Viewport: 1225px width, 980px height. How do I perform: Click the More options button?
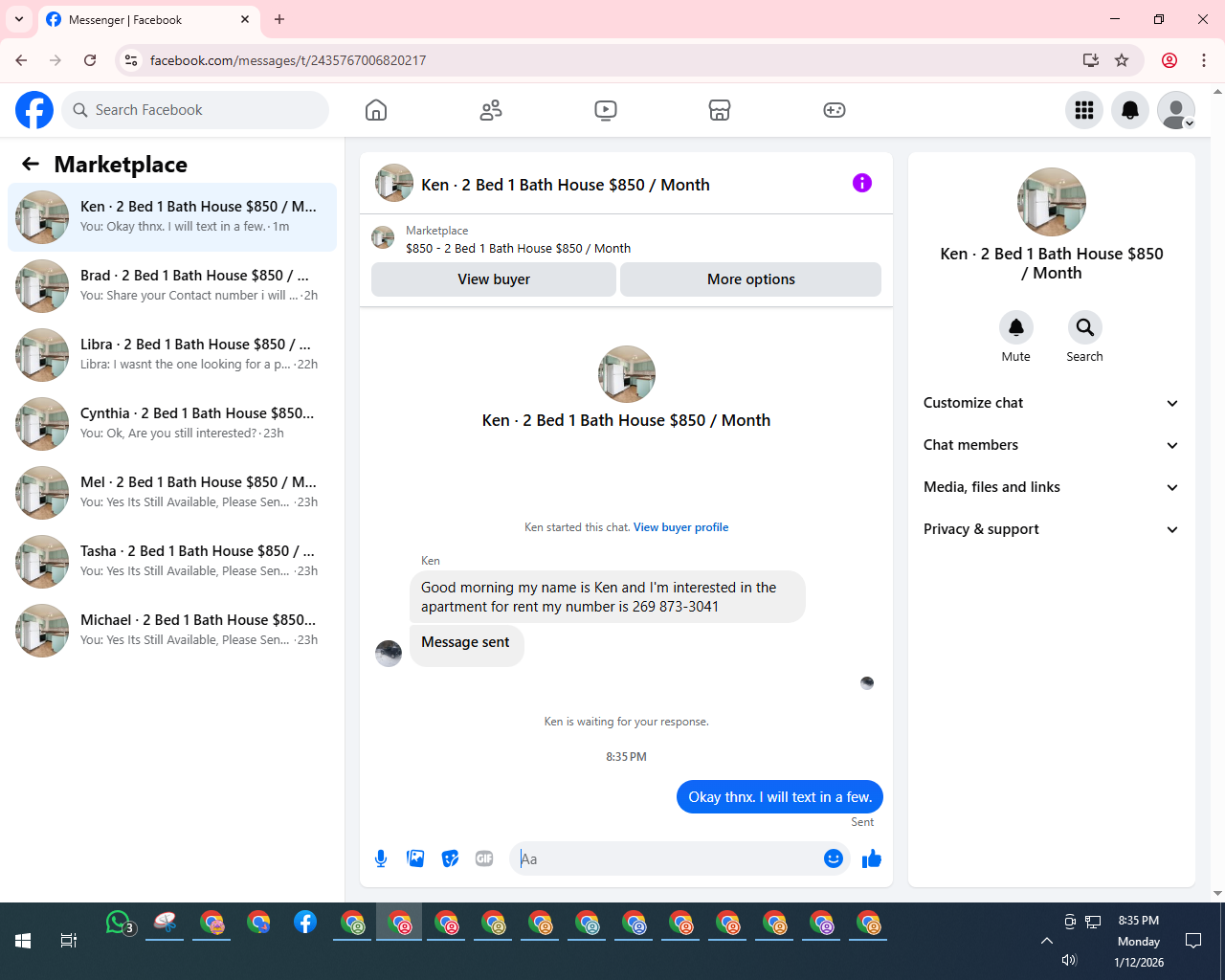click(x=751, y=279)
